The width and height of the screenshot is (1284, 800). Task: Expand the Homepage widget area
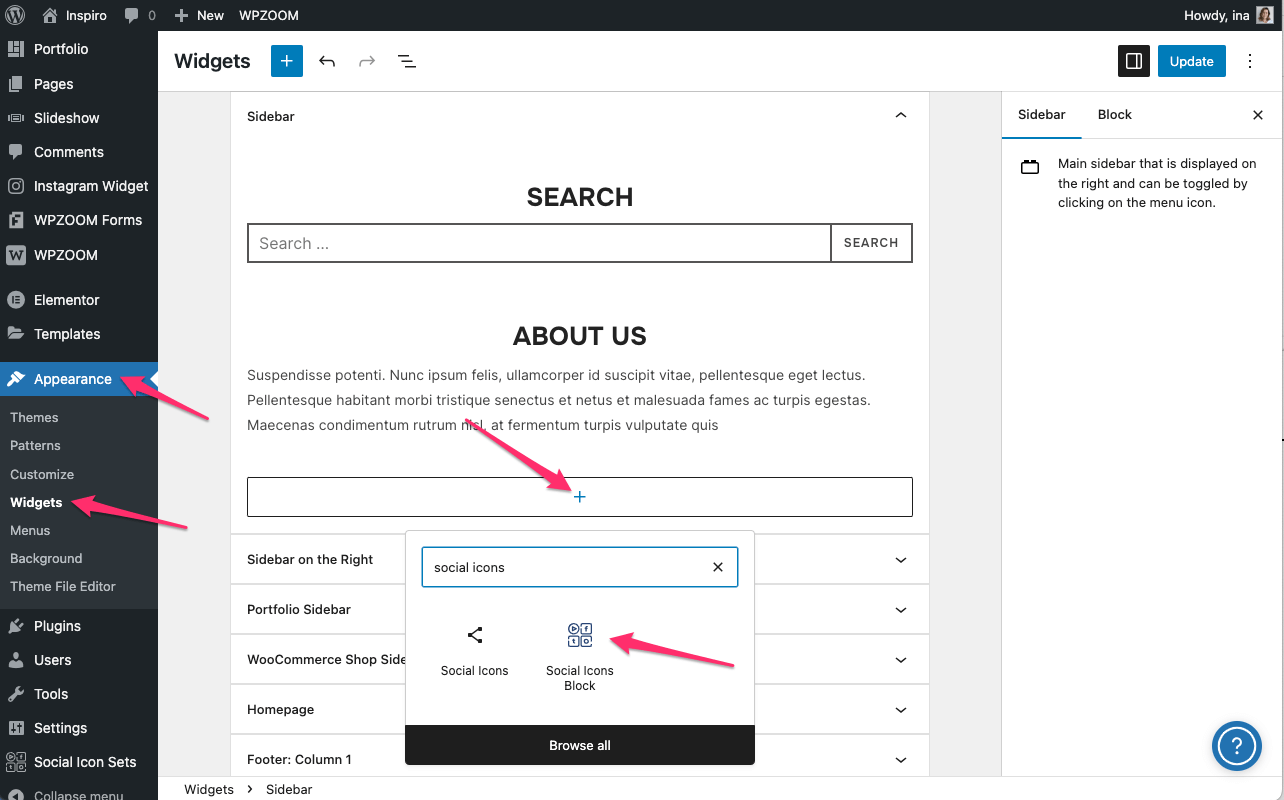[901, 710]
